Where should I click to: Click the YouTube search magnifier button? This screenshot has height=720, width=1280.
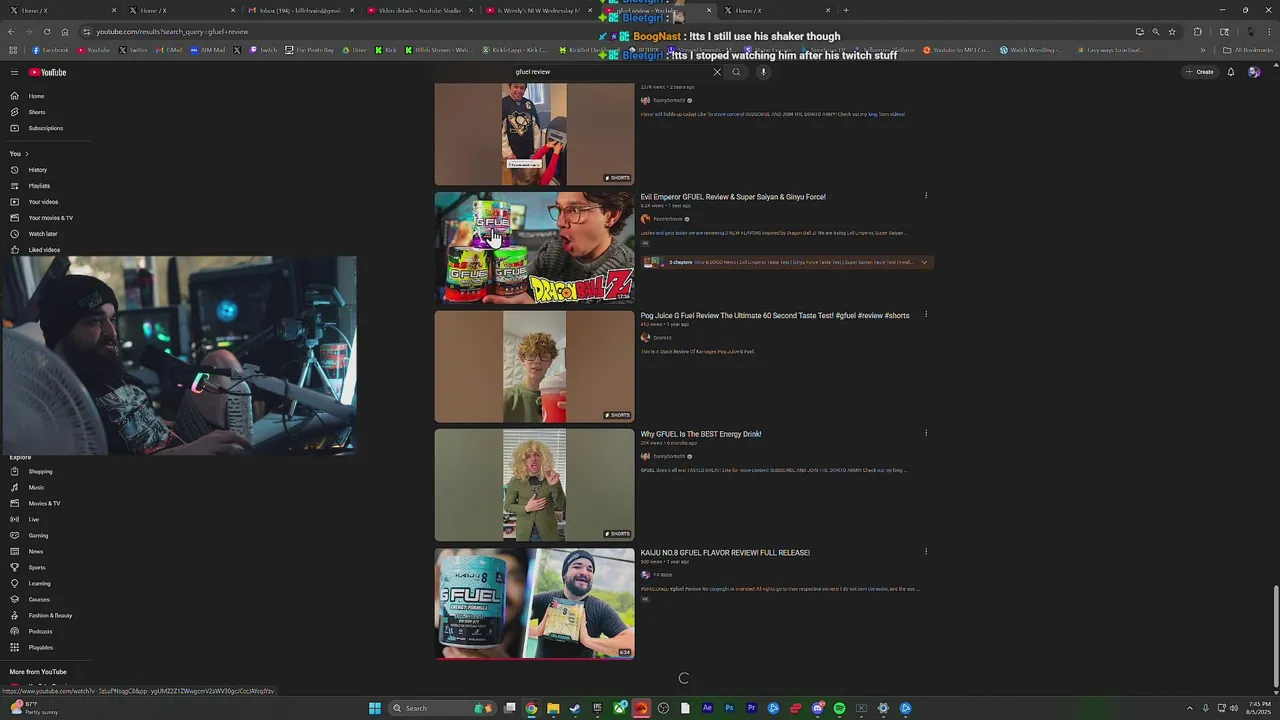(x=736, y=72)
